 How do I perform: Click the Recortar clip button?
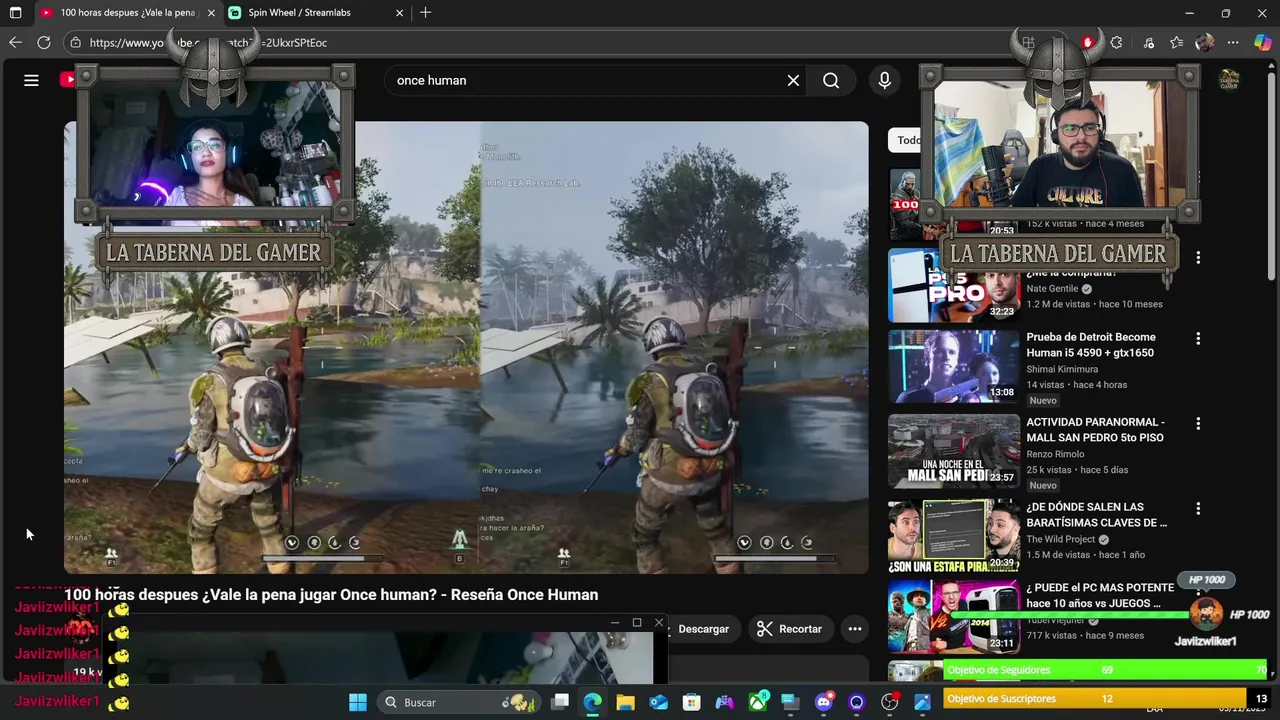point(789,629)
